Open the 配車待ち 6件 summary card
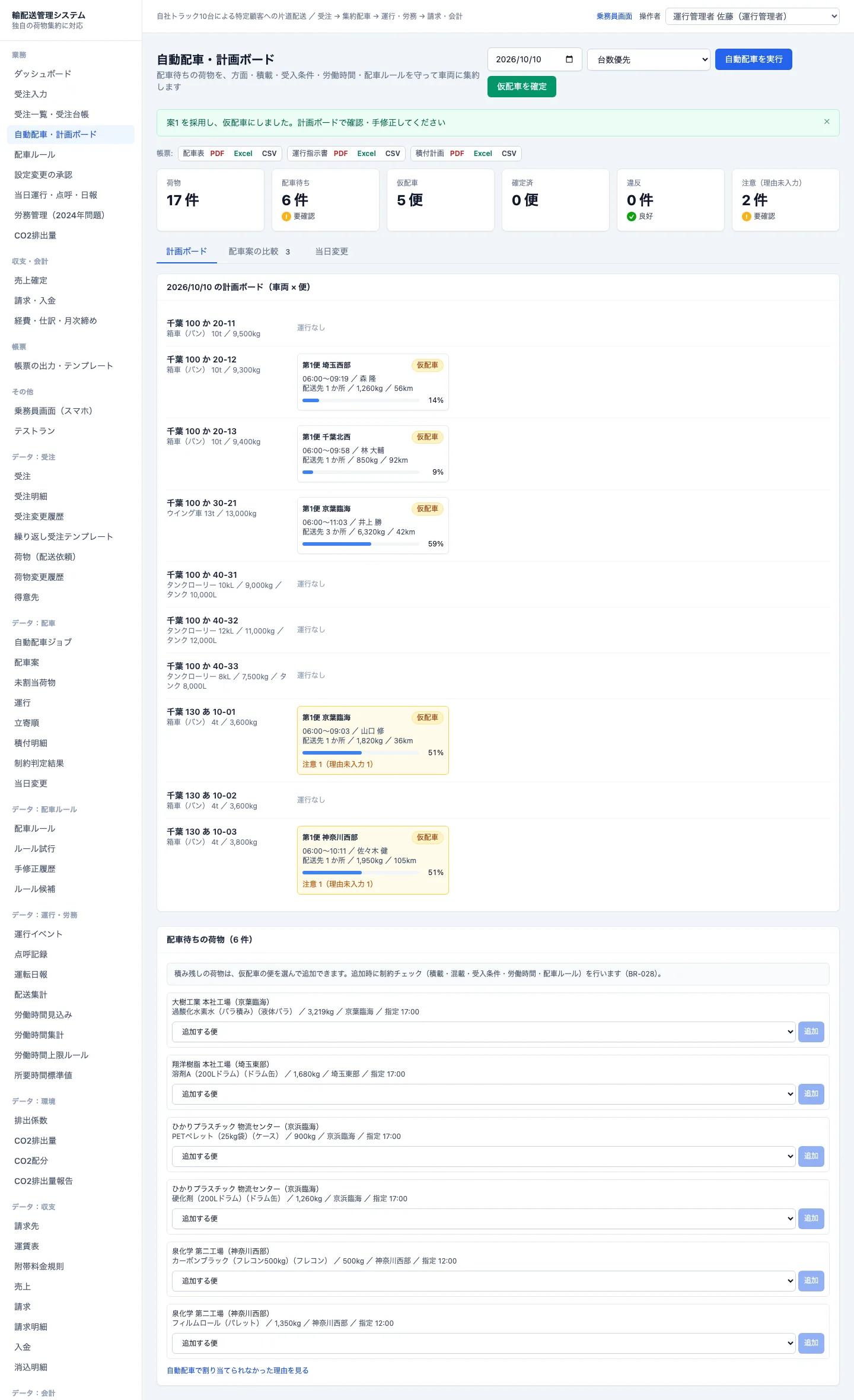 point(326,200)
